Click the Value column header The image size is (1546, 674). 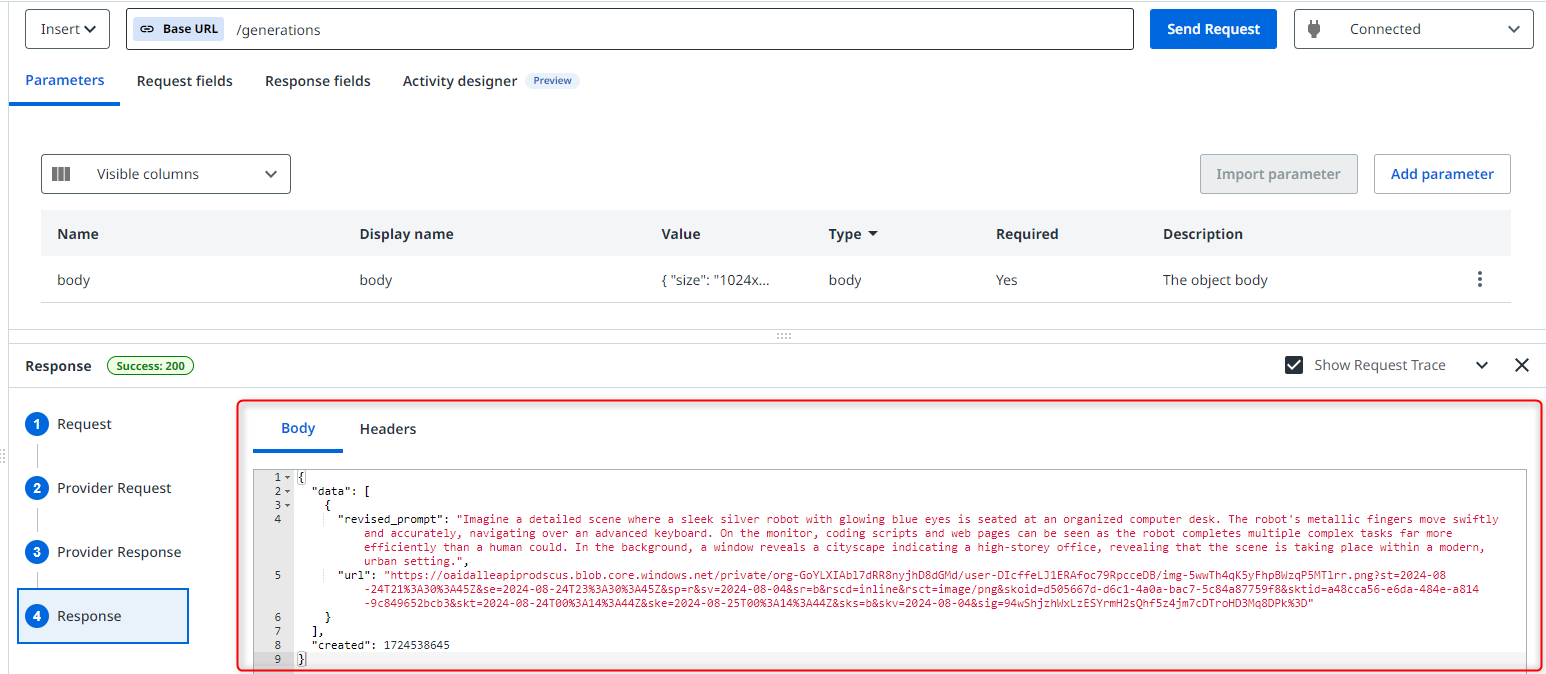pos(681,234)
